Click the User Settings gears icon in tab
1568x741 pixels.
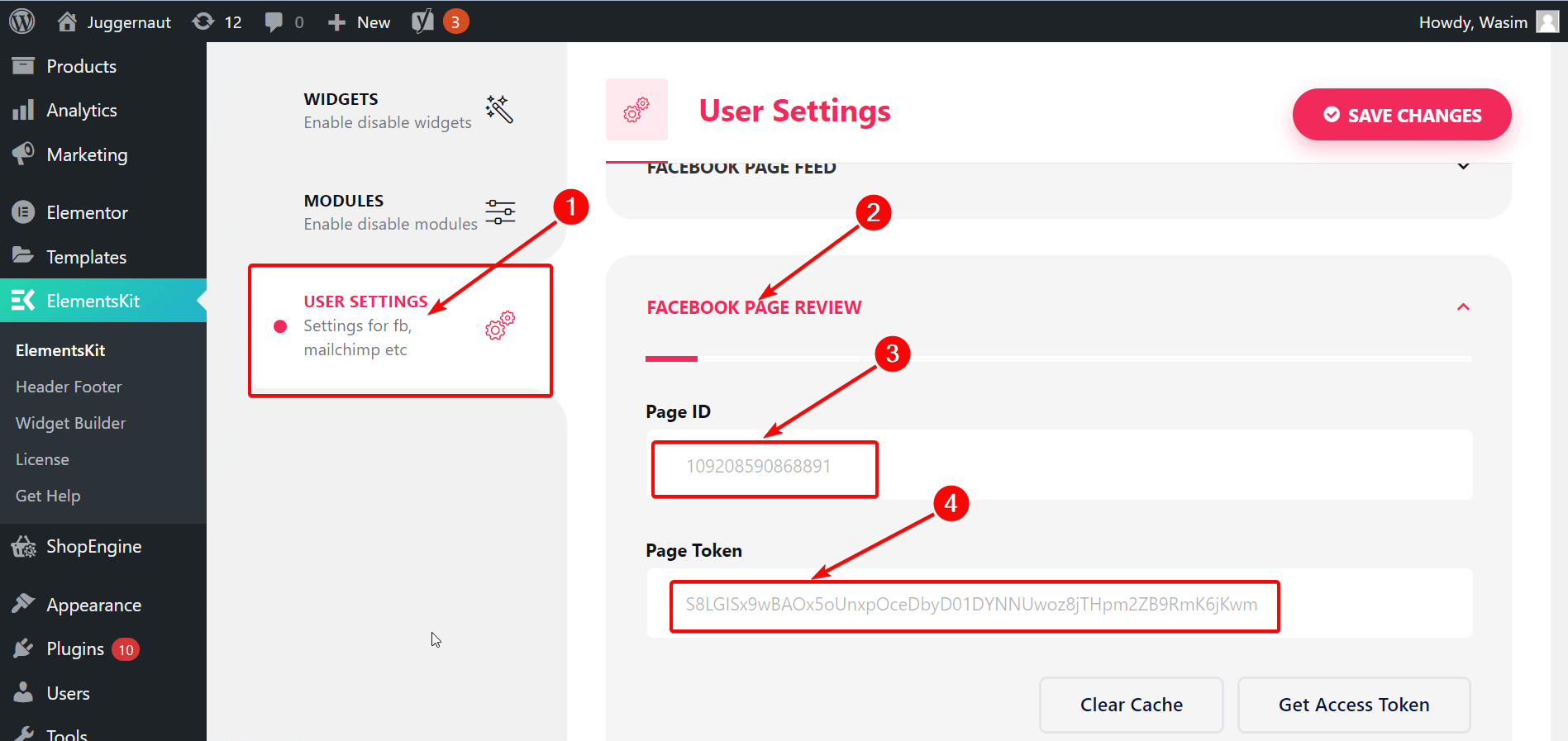click(x=500, y=325)
